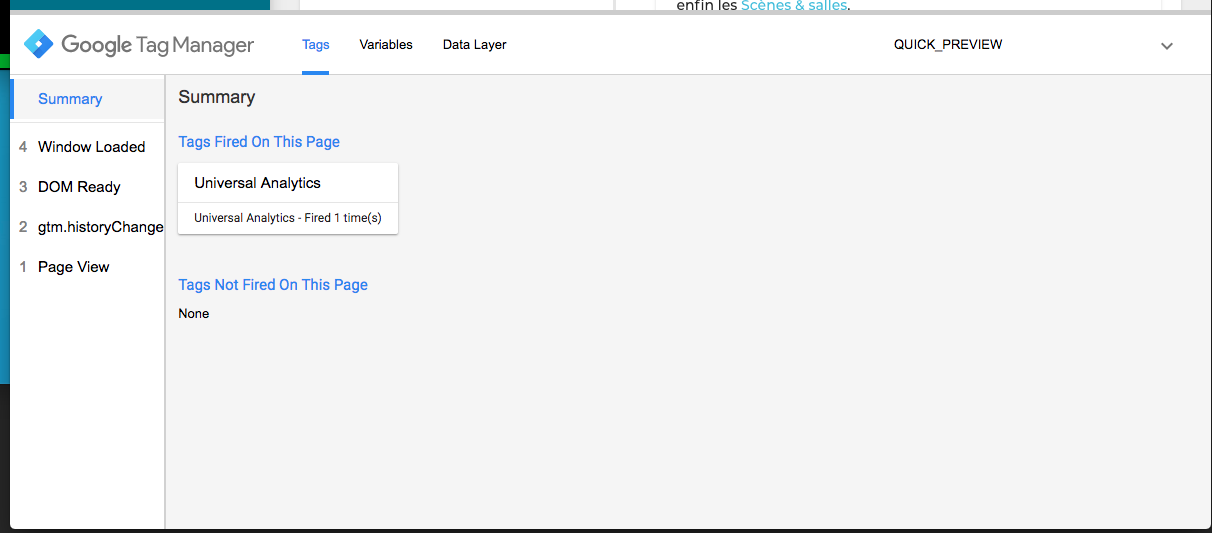Select Summary in the event sidebar
Image resolution: width=1212 pixels, height=533 pixels.
point(70,99)
